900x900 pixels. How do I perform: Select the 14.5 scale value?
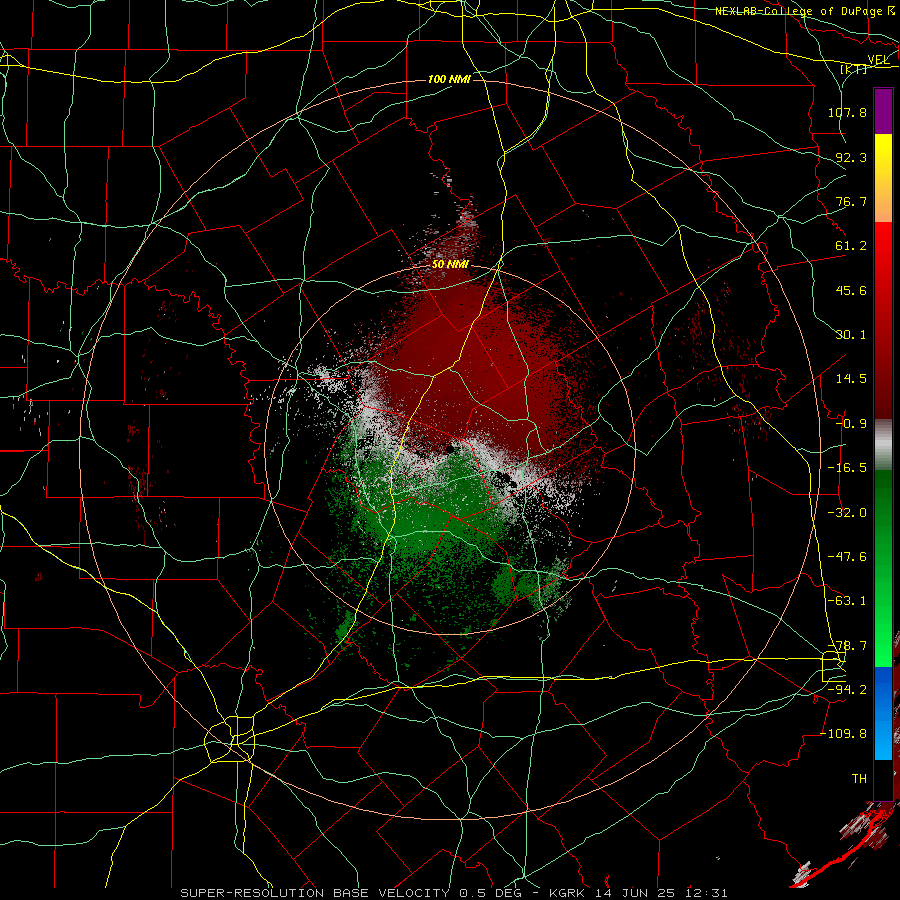(x=851, y=379)
